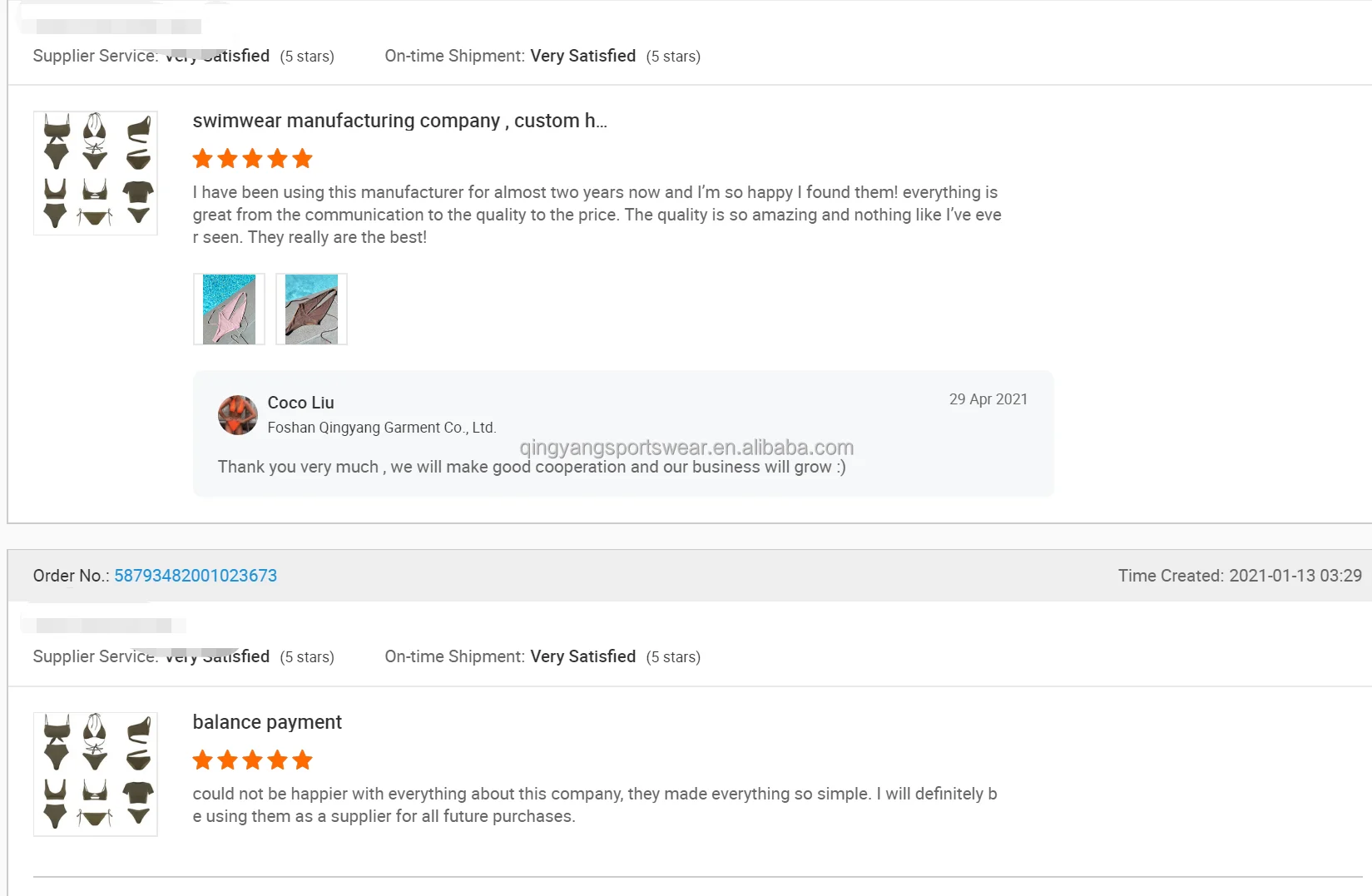This screenshot has width=1372, height=896.
Task: Click the Time Created timestamp
Action: pos(1239,576)
